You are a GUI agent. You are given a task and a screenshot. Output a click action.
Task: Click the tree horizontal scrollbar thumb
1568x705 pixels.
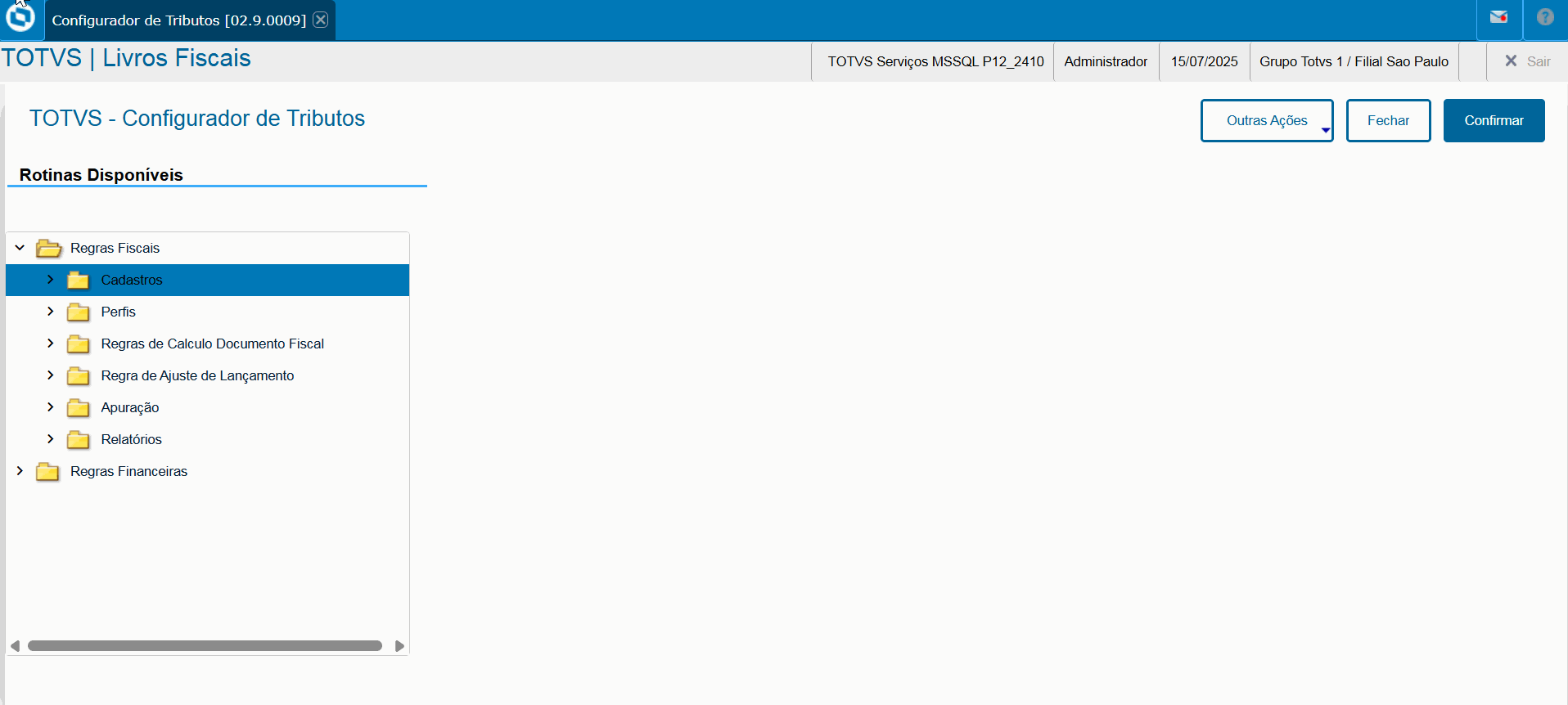[205, 646]
